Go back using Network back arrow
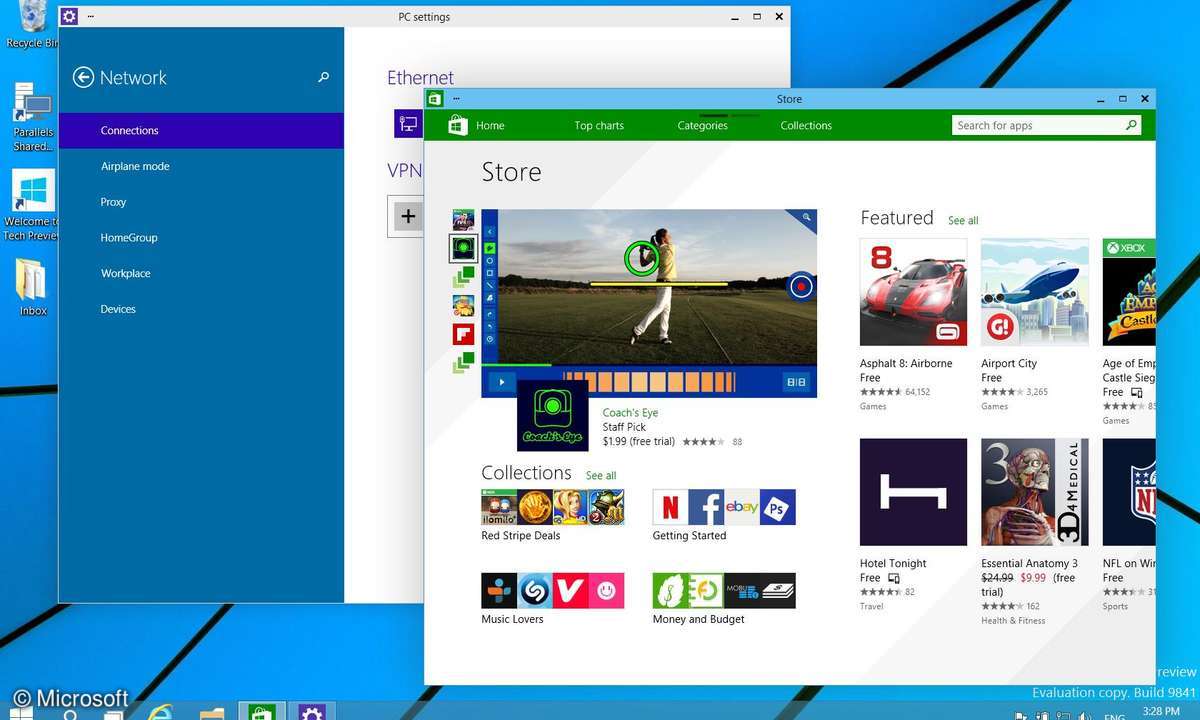1200x720 pixels. pos(83,77)
